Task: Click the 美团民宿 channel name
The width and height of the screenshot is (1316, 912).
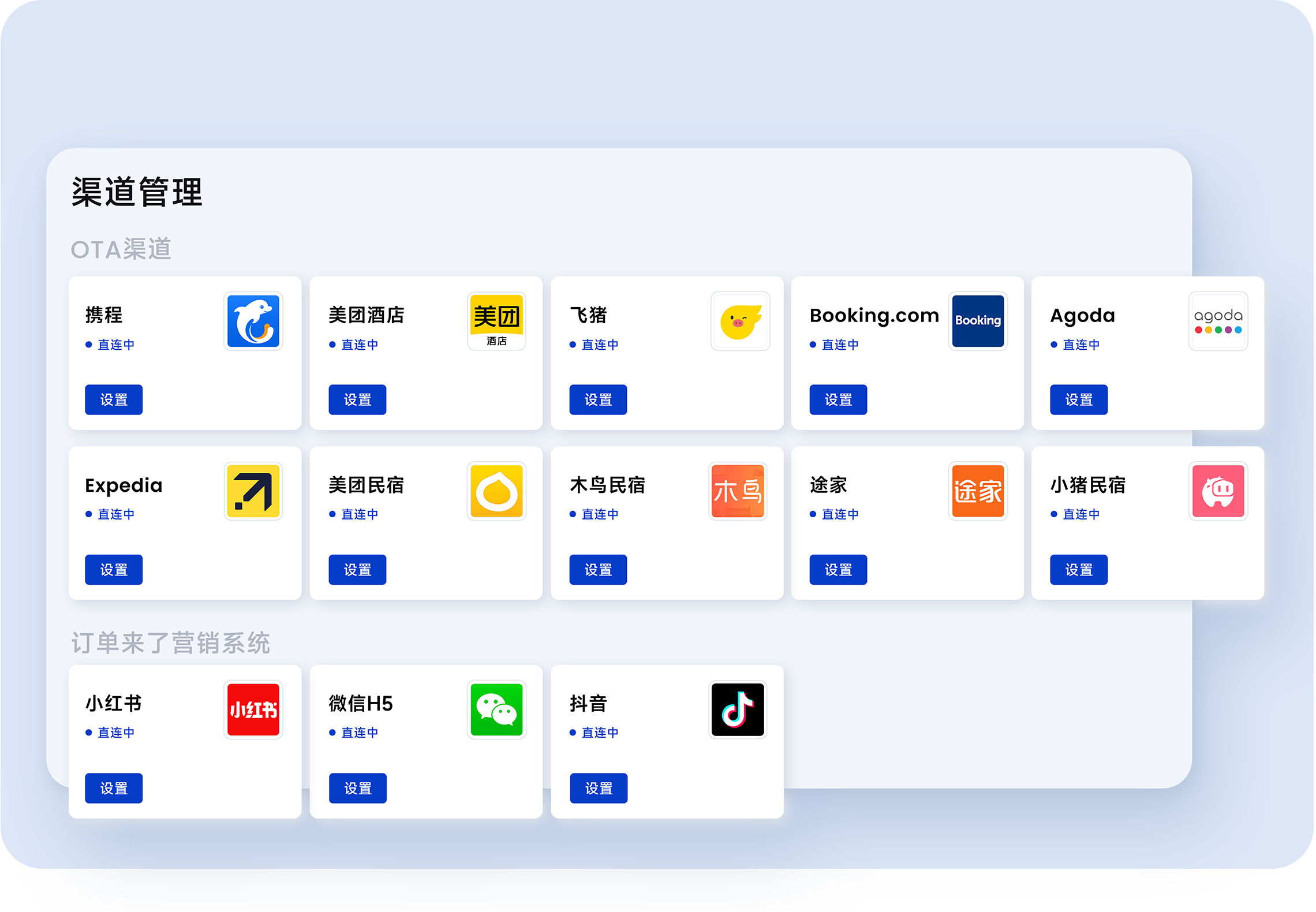Action: (367, 485)
